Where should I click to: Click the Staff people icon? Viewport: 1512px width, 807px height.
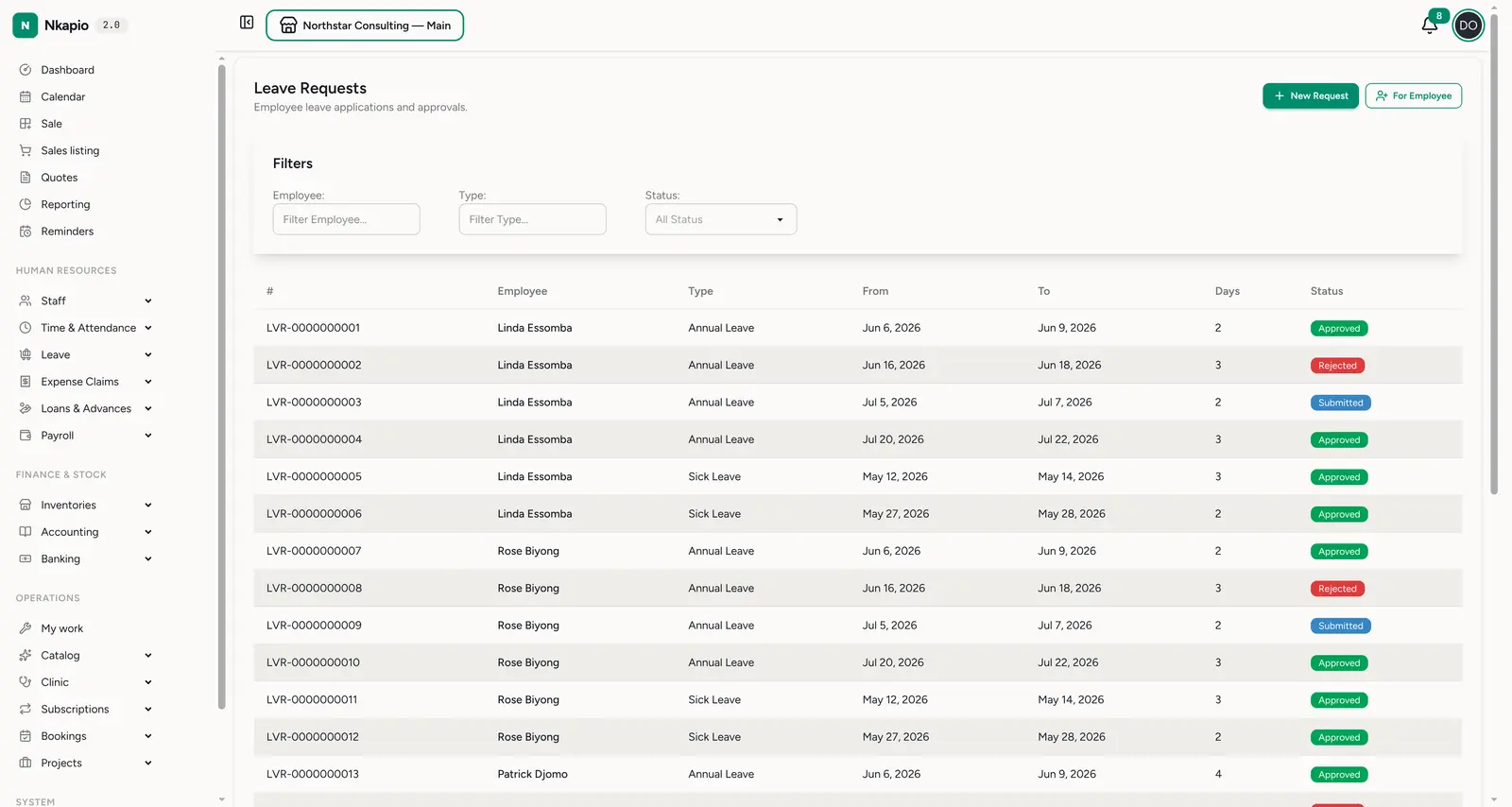(x=26, y=300)
